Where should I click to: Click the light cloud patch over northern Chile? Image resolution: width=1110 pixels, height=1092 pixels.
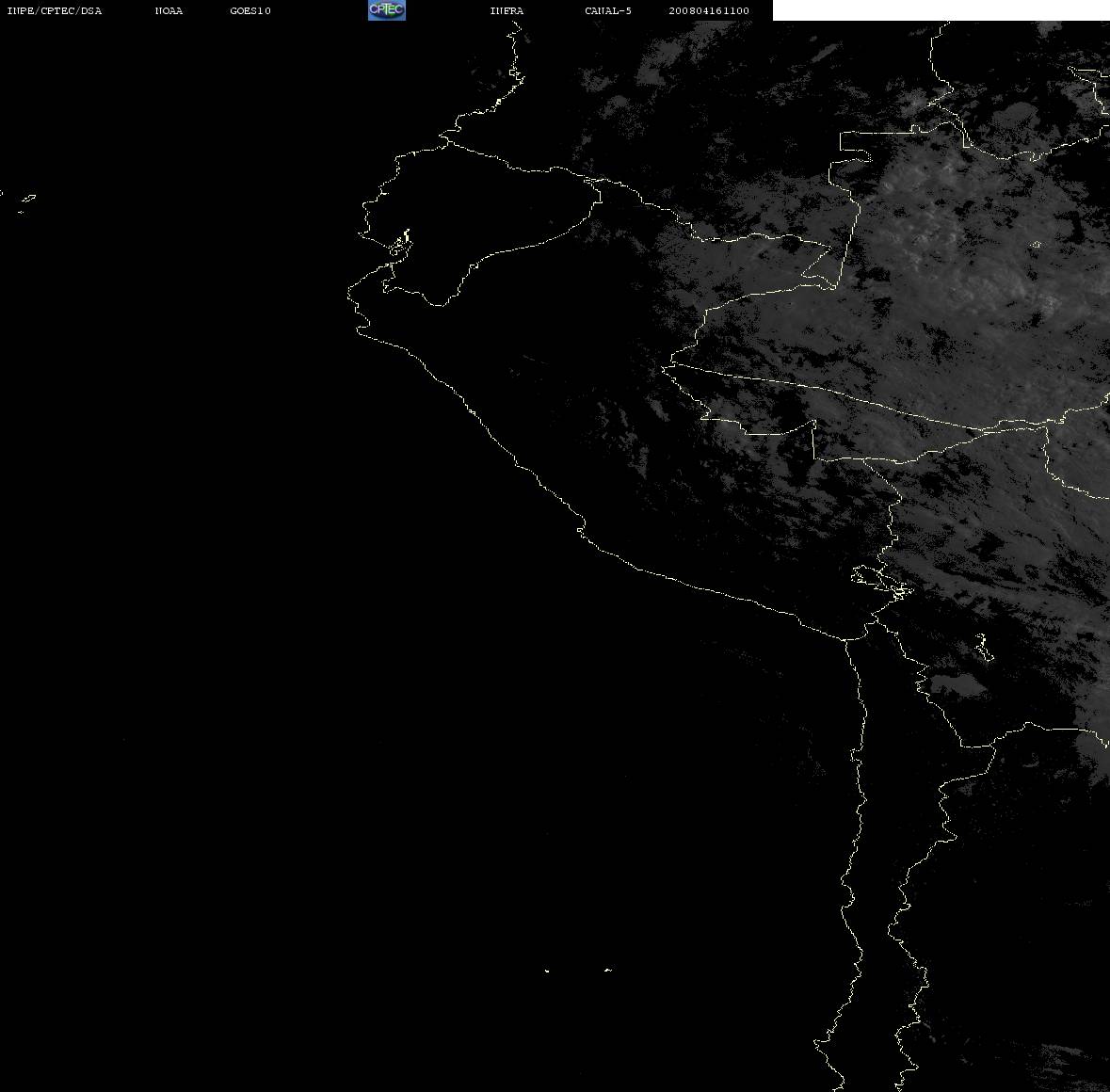tap(958, 685)
